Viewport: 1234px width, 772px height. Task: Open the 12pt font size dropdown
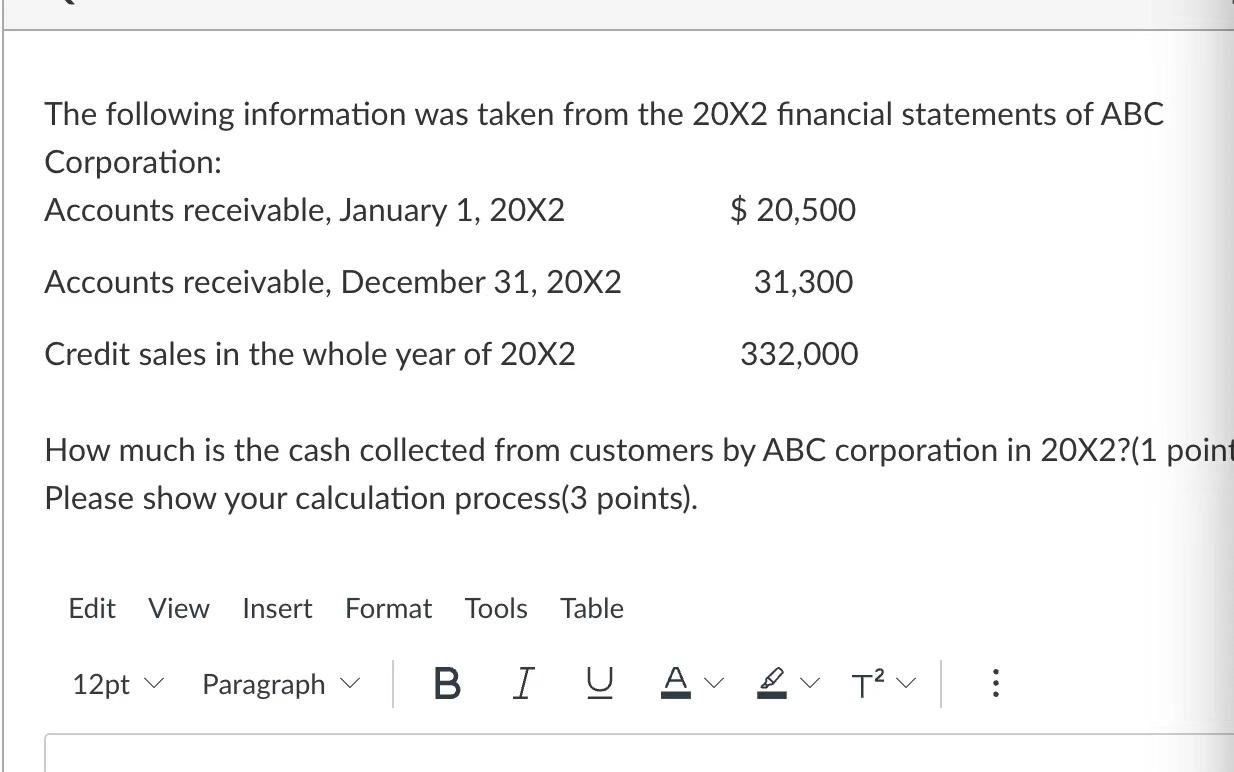click(x=116, y=684)
